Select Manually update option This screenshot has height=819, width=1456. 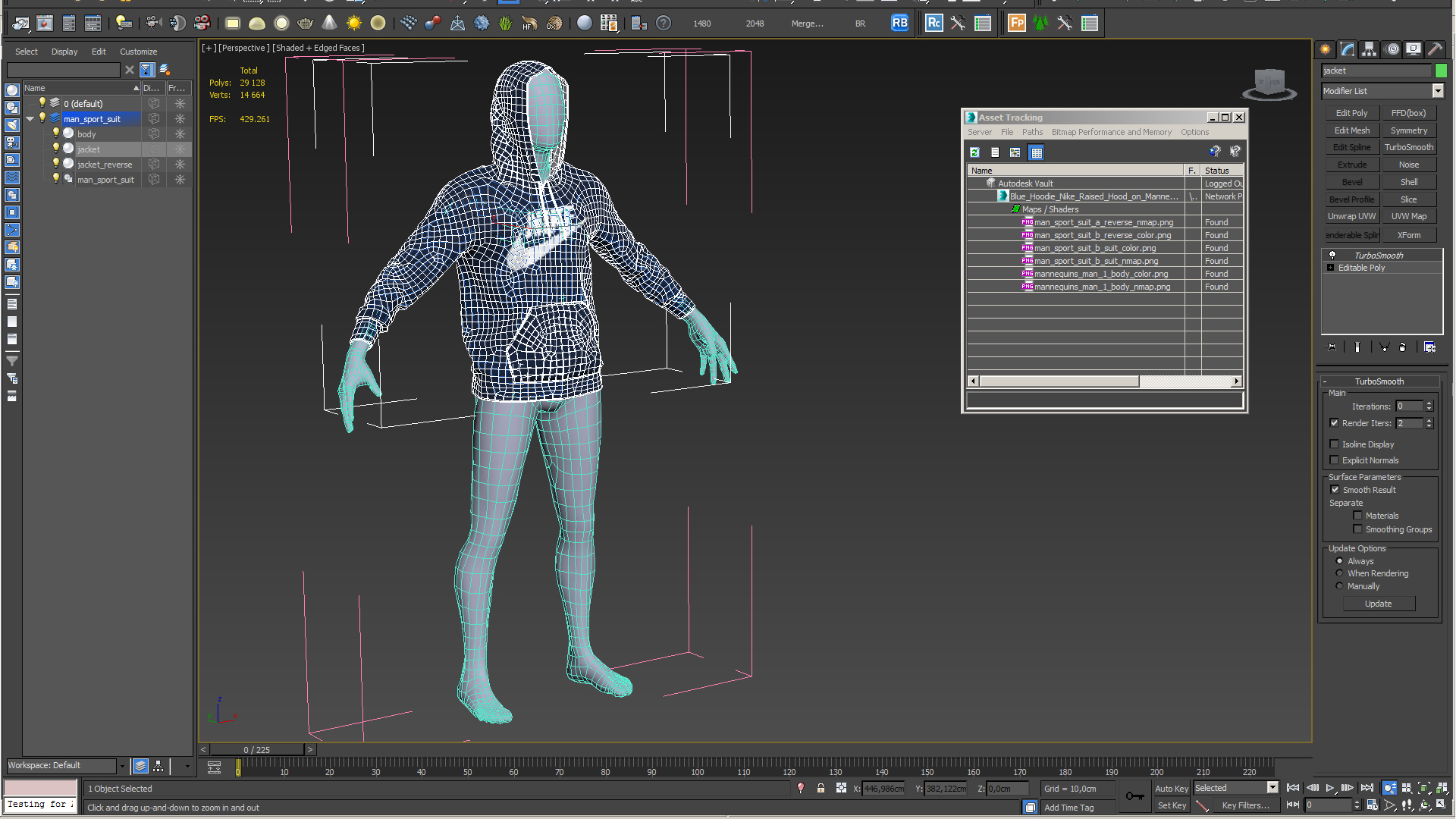coord(1339,586)
